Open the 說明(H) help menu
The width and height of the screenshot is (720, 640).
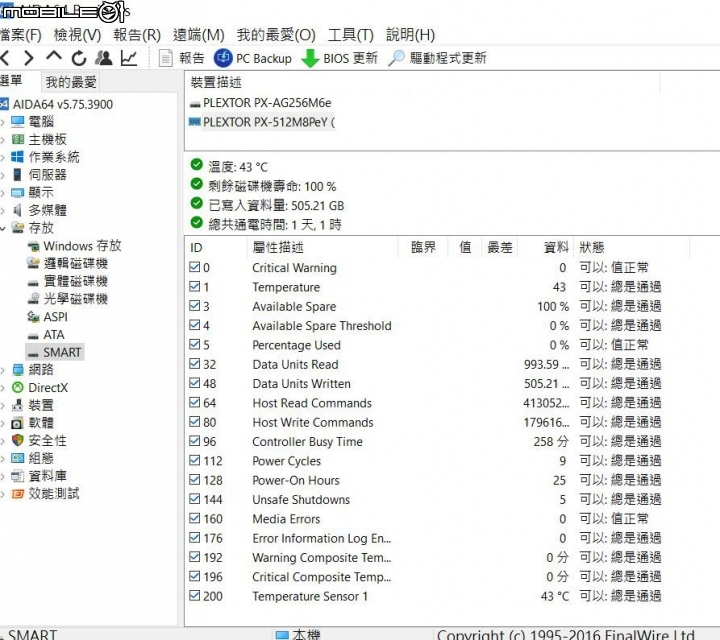pyautogui.click(x=411, y=34)
